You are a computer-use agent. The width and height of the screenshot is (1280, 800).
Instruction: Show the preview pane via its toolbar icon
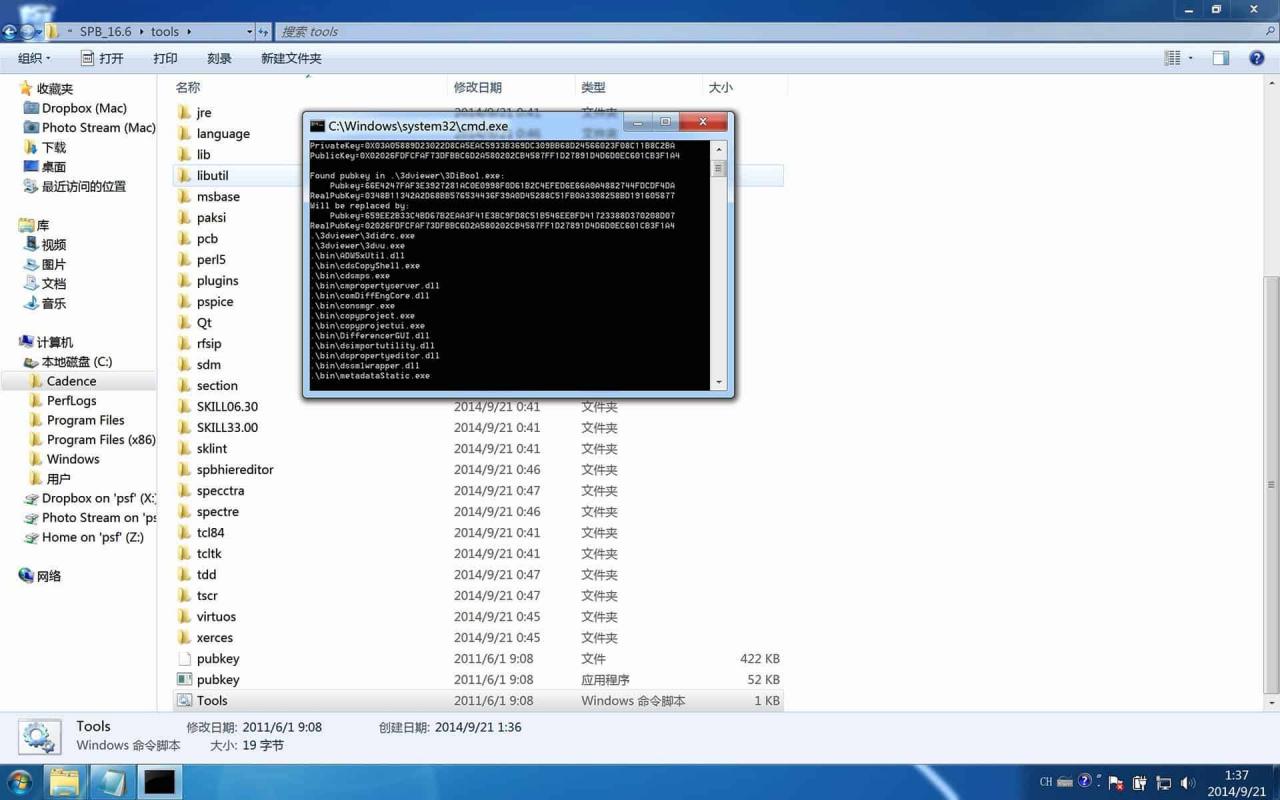[x=1220, y=57]
